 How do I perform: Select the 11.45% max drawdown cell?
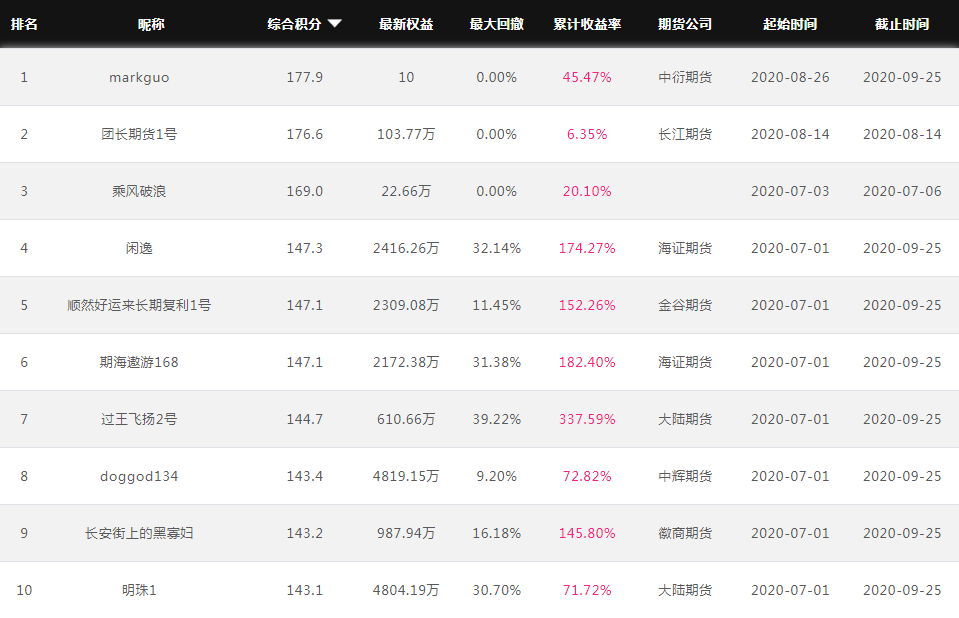click(497, 305)
